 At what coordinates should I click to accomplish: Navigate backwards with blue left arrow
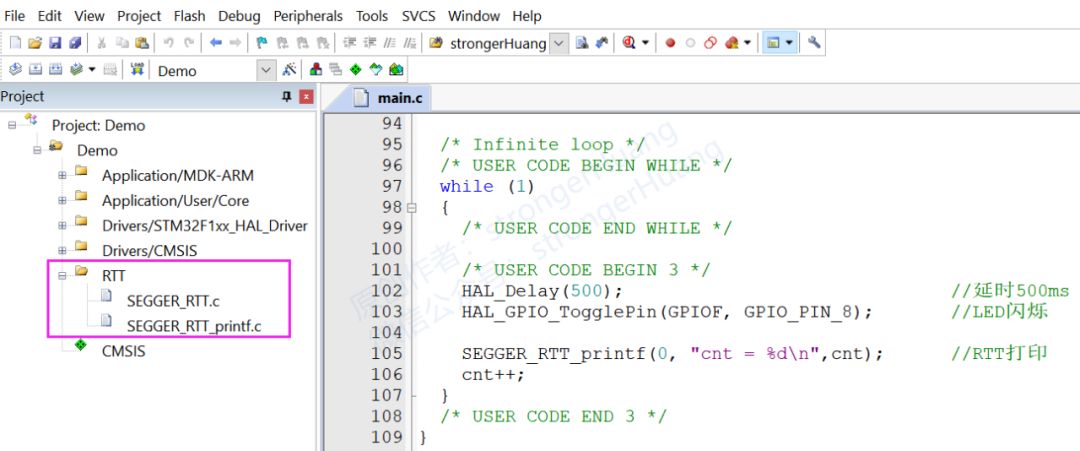click(x=216, y=43)
